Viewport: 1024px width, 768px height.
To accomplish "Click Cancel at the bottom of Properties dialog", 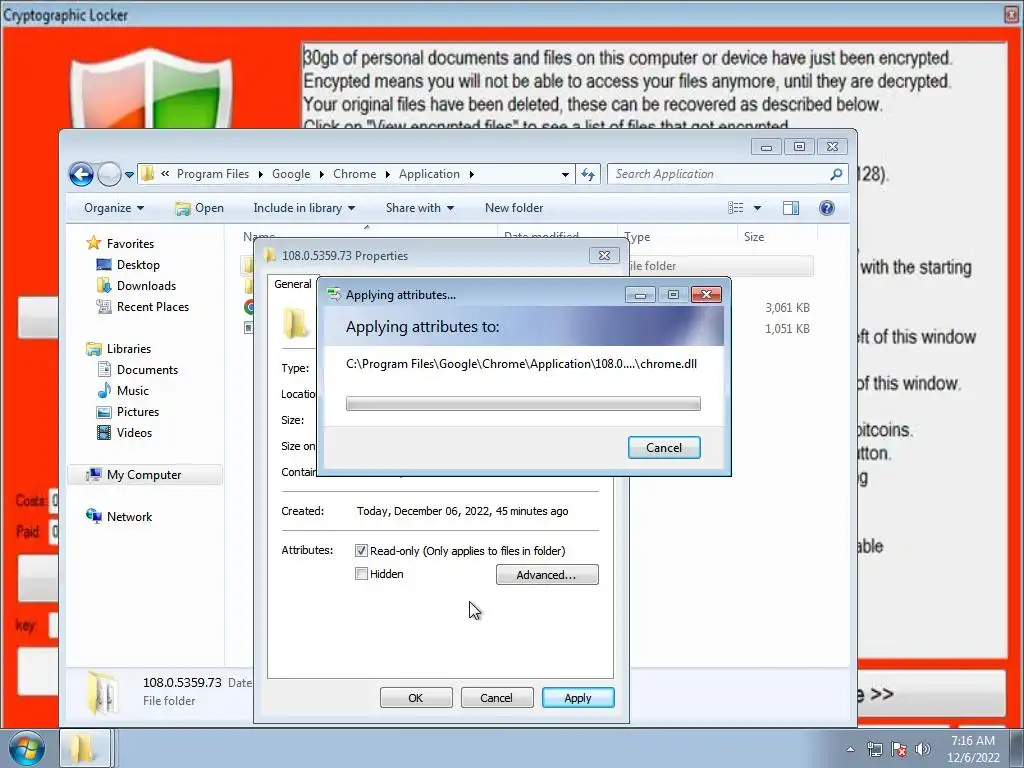I will coord(496,697).
